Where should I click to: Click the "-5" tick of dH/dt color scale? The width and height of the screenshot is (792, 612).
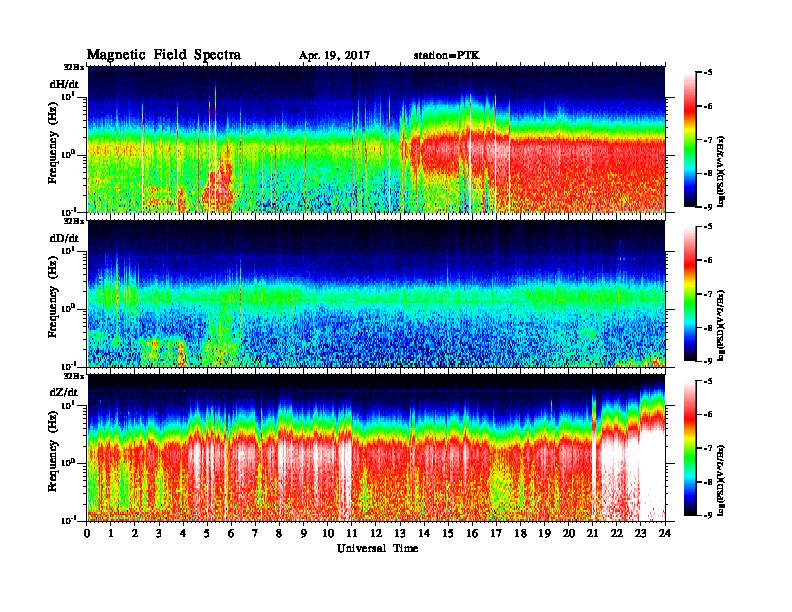[x=708, y=73]
